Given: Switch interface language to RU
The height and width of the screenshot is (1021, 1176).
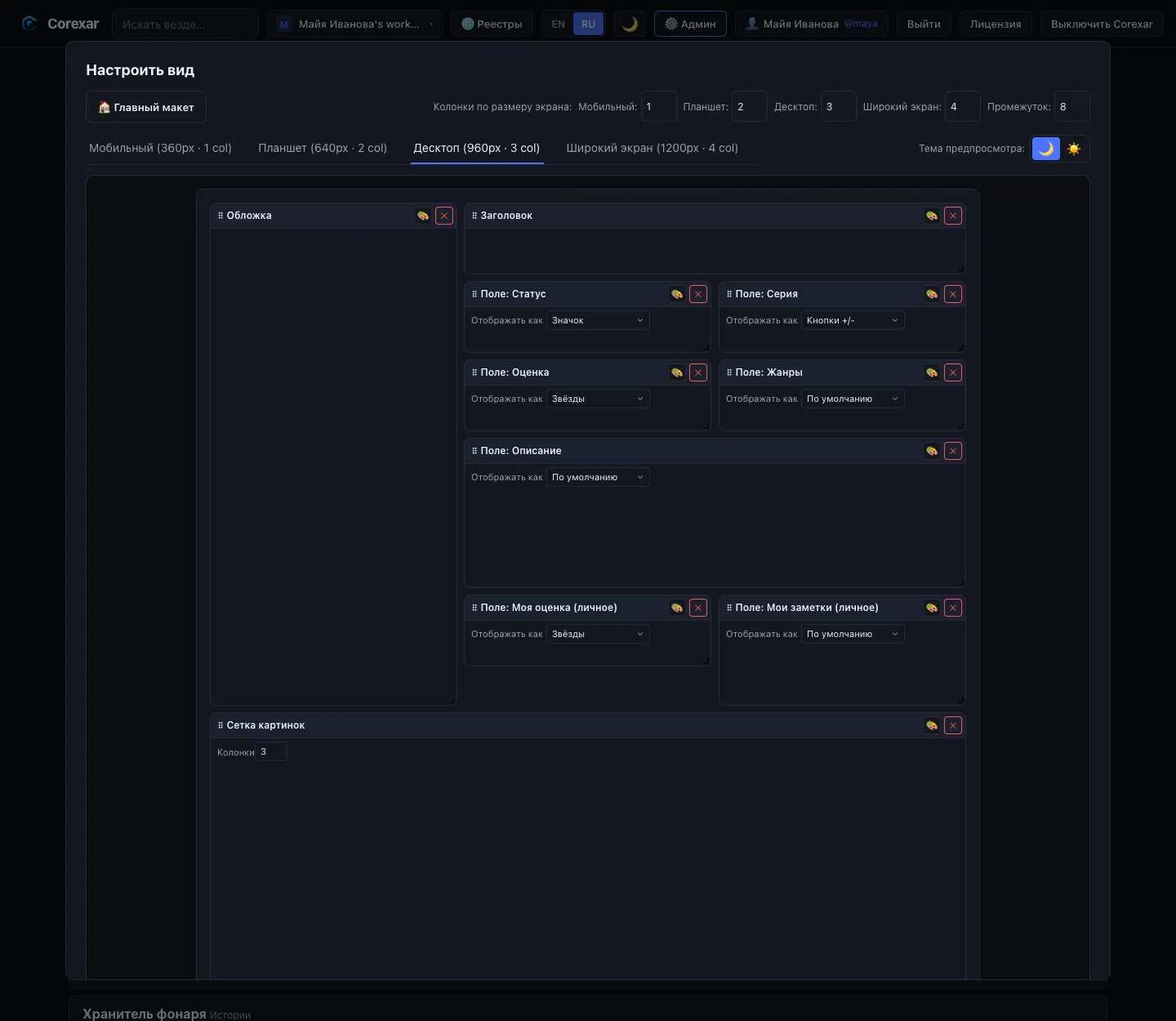Looking at the screenshot, I should click(588, 24).
